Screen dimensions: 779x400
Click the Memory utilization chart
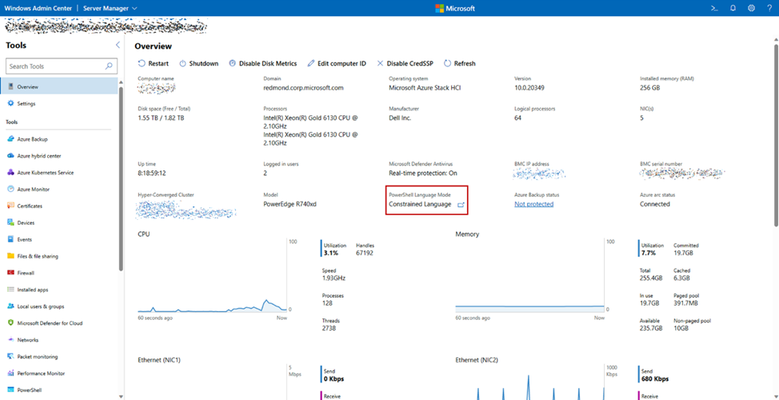point(530,276)
